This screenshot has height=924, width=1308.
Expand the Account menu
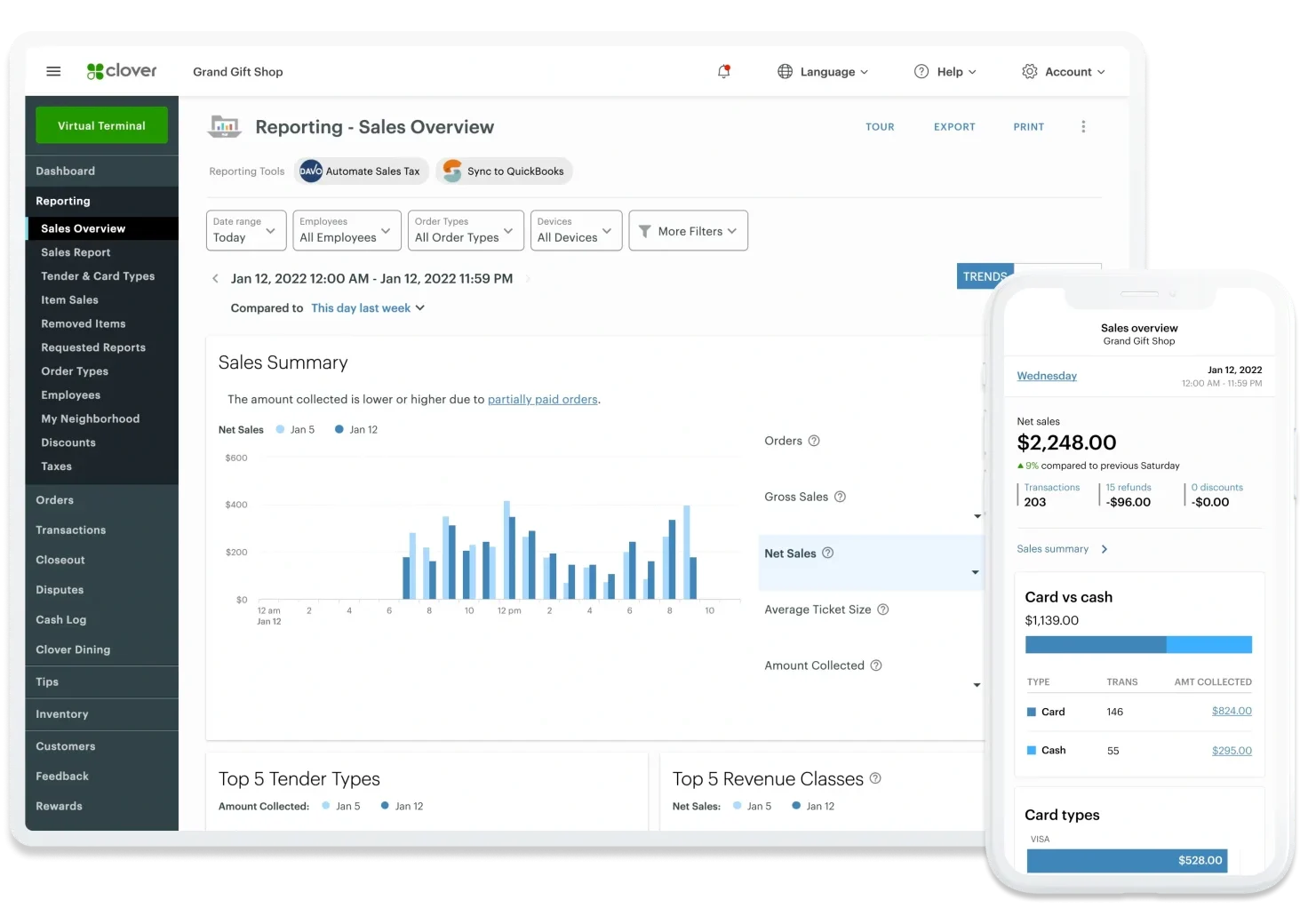tap(1063, 72)
